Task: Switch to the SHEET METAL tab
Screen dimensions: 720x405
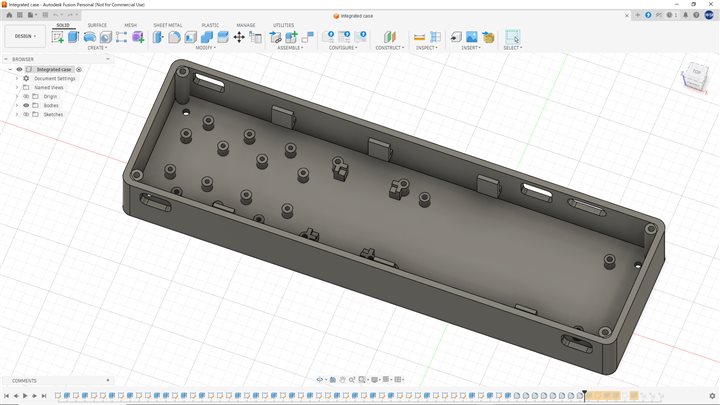Action: click(x=168, y=25)
